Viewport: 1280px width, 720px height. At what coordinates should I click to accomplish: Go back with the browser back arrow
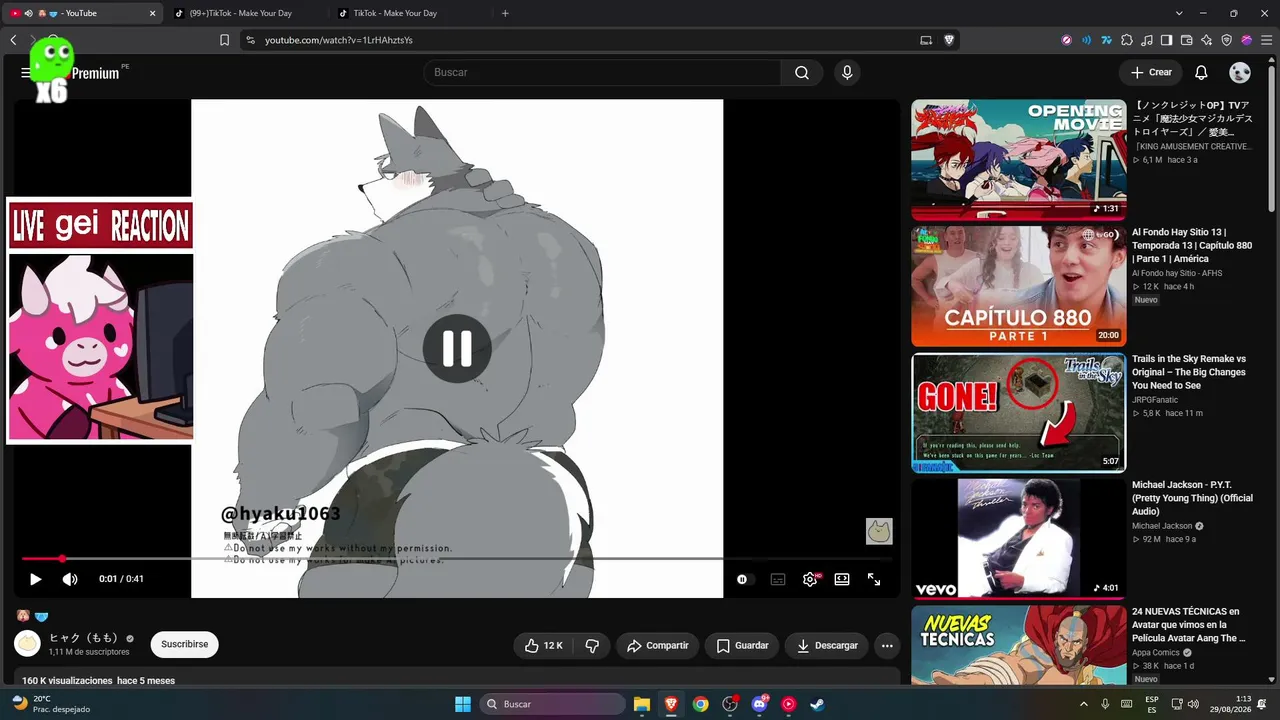click(x=13, y=40)
